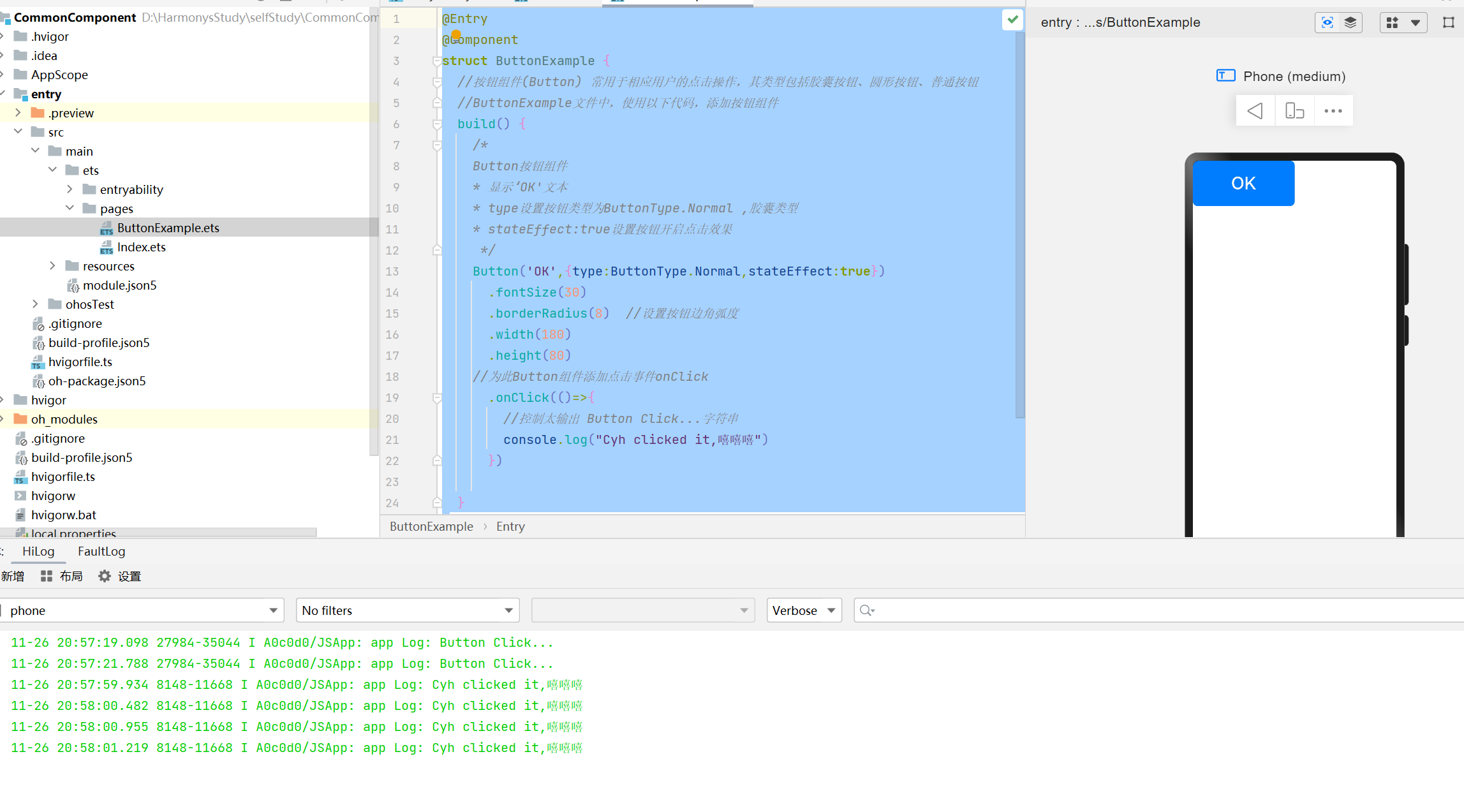Click the green checkmark inspection icon
The width and height of the screenshot is (1464, 812).
click(1012, 20)
